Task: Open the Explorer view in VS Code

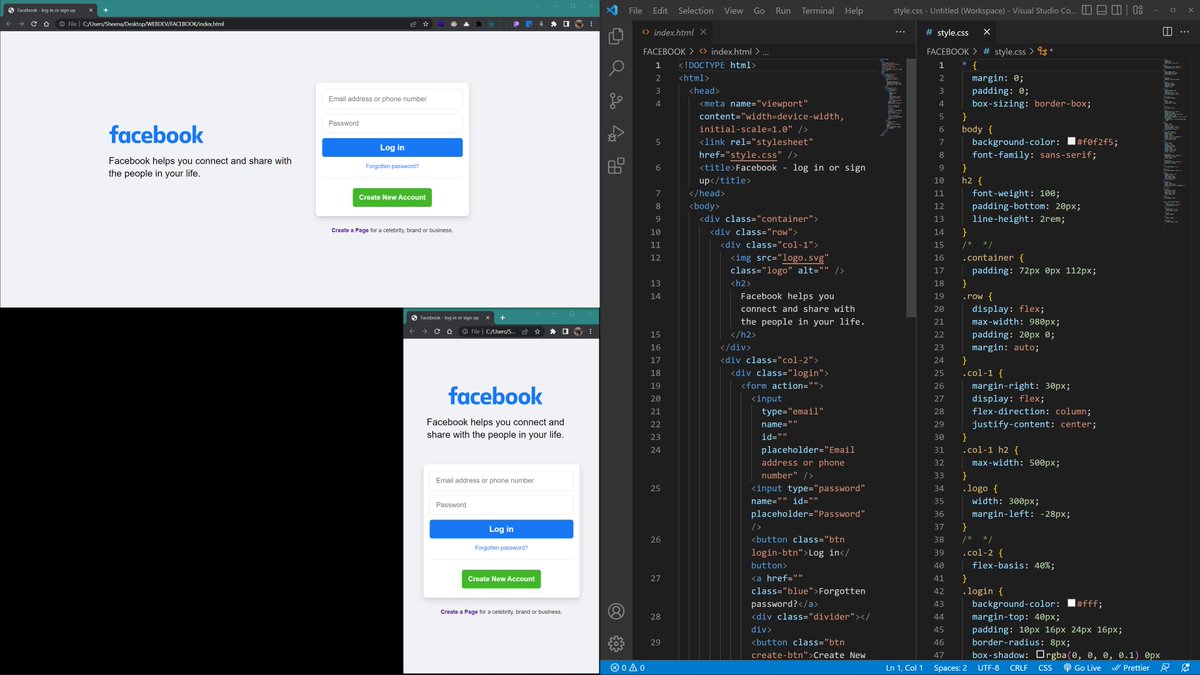Action: click(616, 36)
